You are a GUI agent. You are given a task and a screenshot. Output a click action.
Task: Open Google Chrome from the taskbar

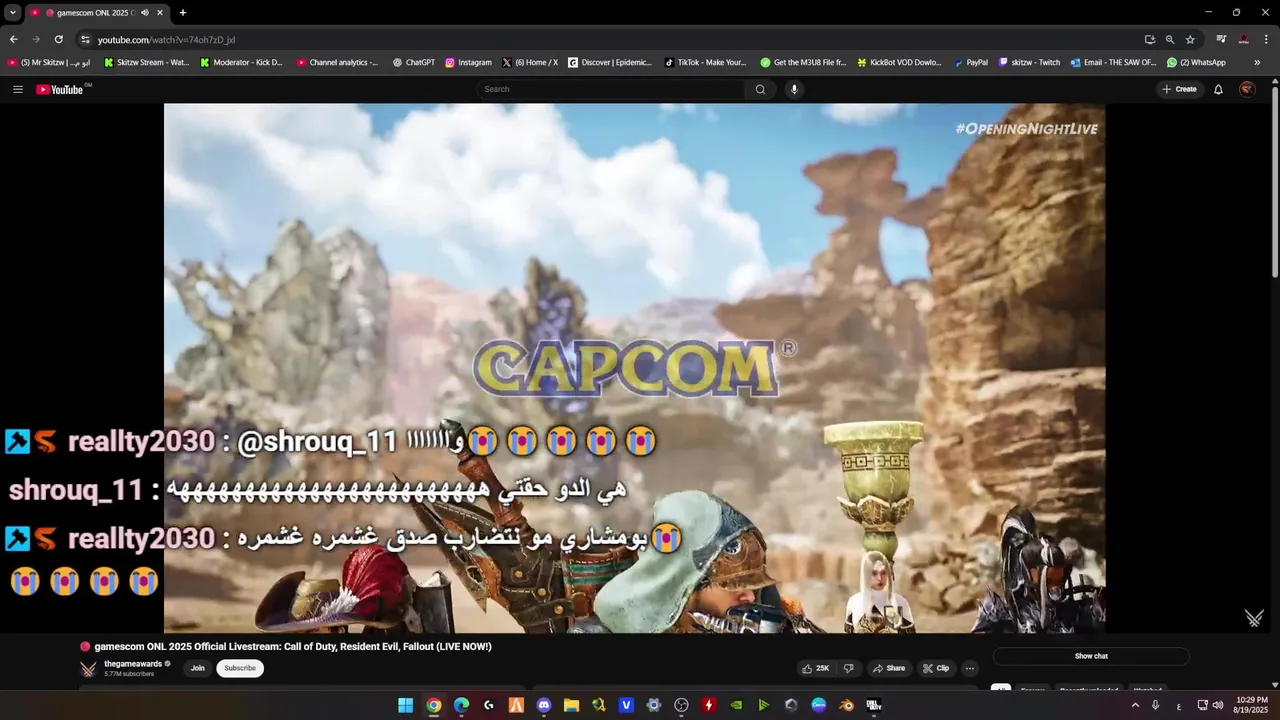click(433, 705)
